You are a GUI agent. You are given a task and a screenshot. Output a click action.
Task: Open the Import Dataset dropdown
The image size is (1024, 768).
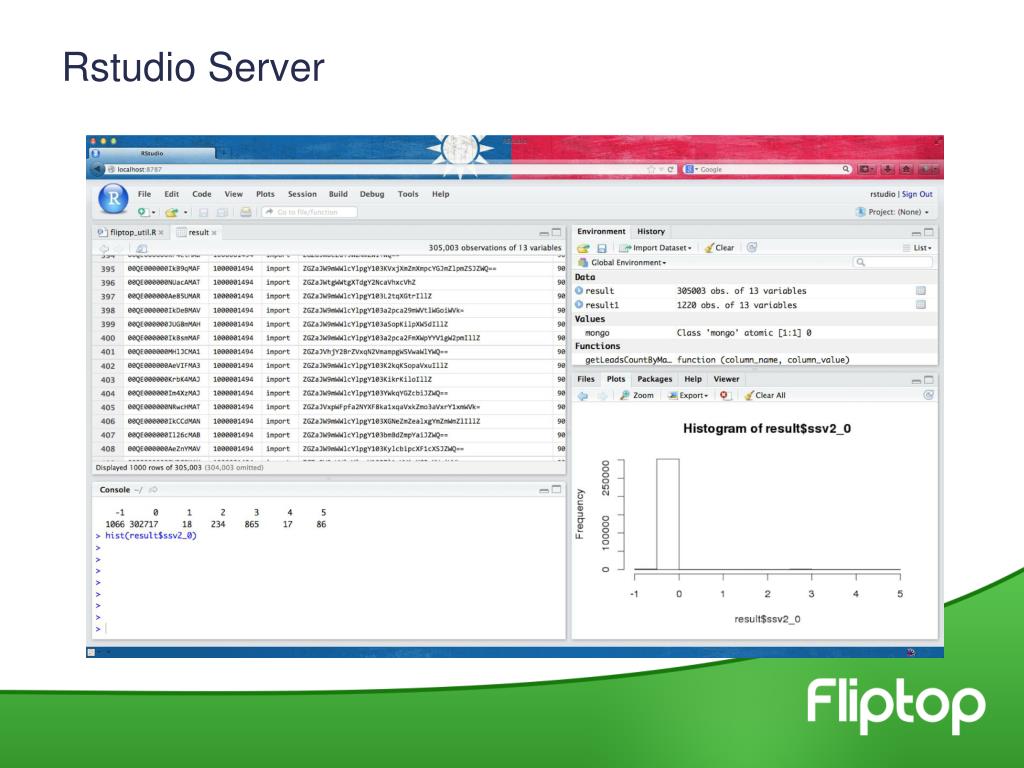click(x=655, y=248)
